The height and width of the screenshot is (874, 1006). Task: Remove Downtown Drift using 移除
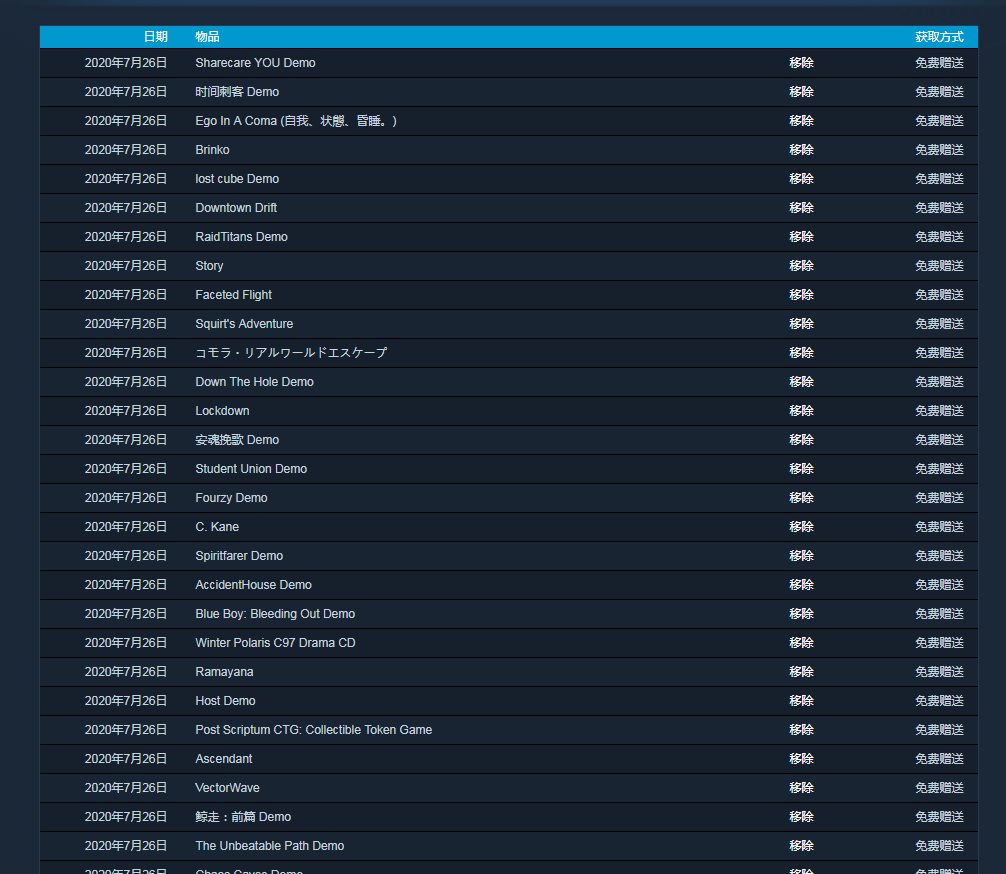(801, 208)
